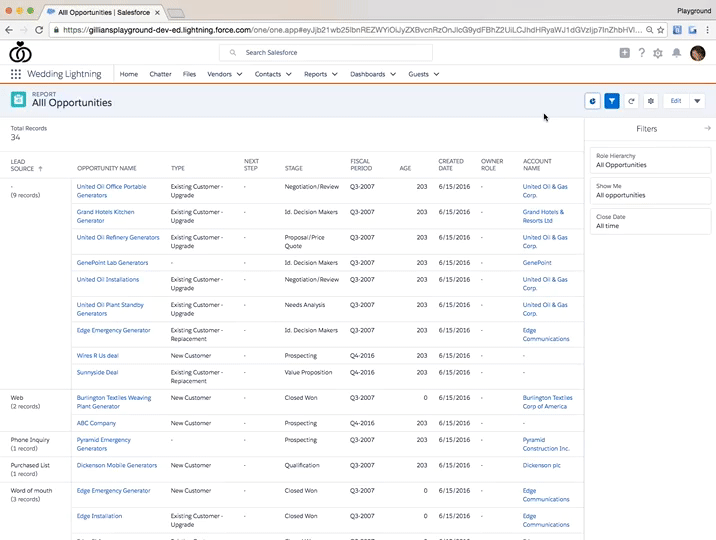Image resolution: width=716 pixels, height=540 pixels.
Task: Reload the page in the browser
Action: (x=39, y=30)
